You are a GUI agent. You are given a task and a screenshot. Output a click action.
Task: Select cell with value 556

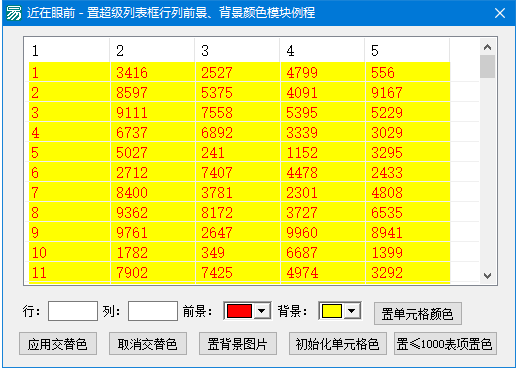pos(408,72)
